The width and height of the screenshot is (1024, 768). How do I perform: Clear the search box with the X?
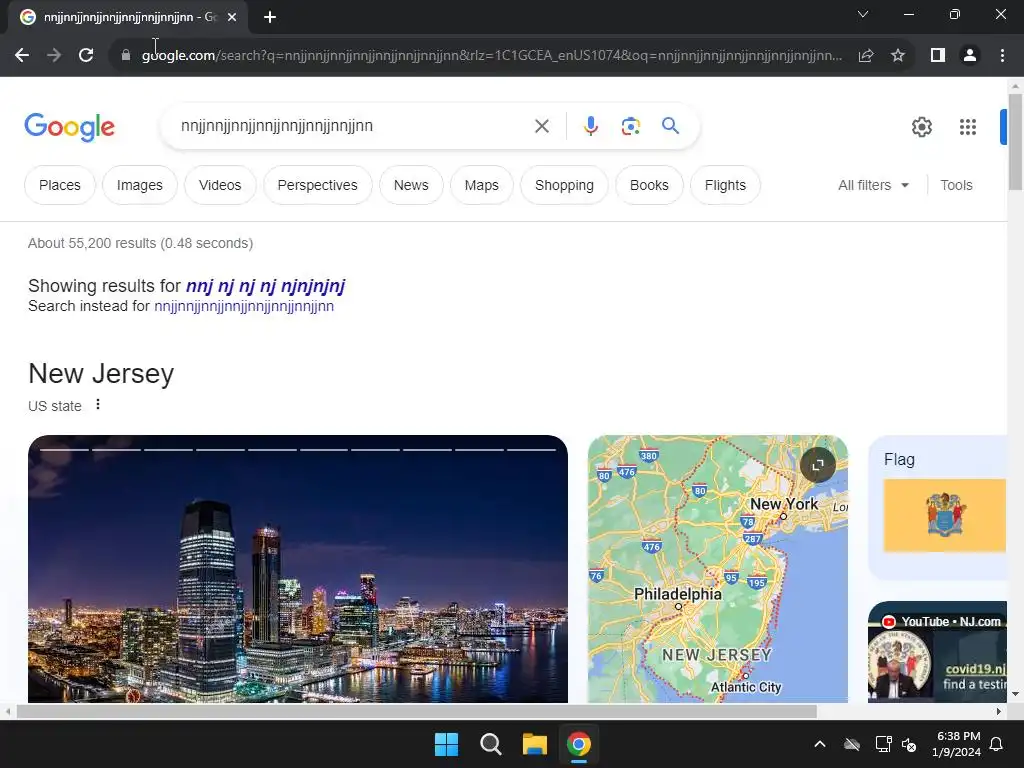(x=541, y=125)
